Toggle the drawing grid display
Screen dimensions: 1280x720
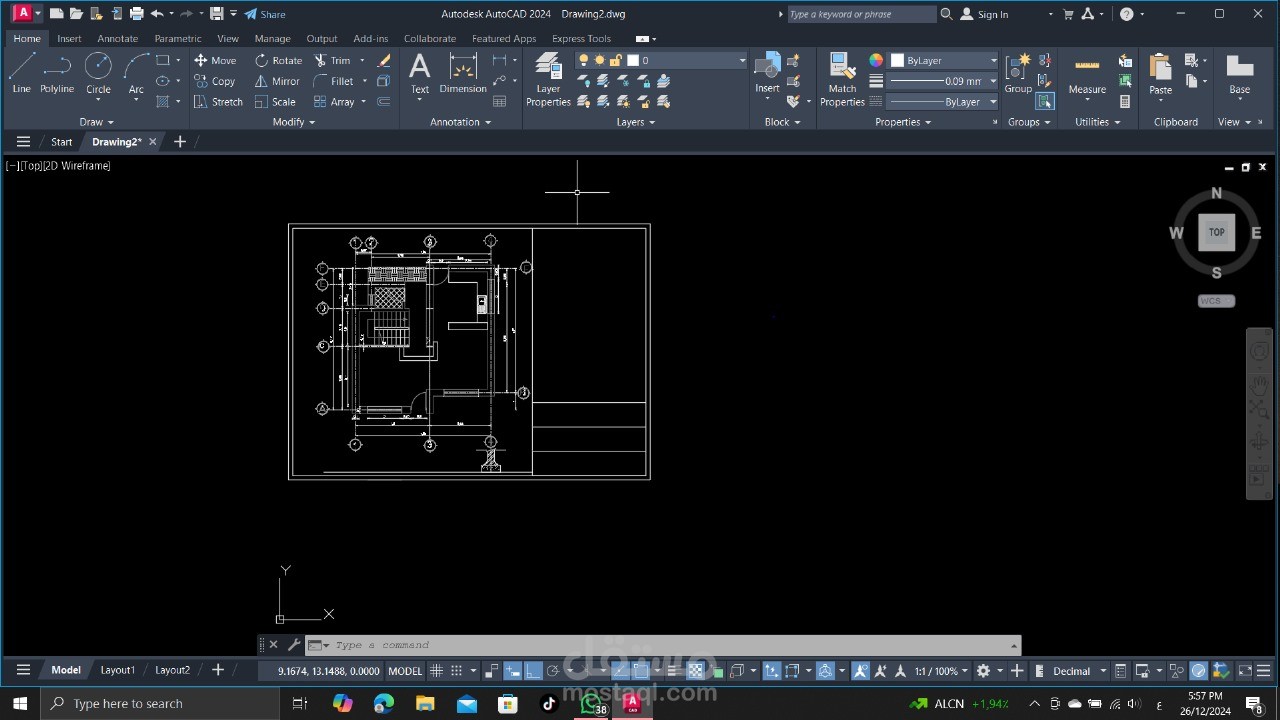[x=436, y=671]
